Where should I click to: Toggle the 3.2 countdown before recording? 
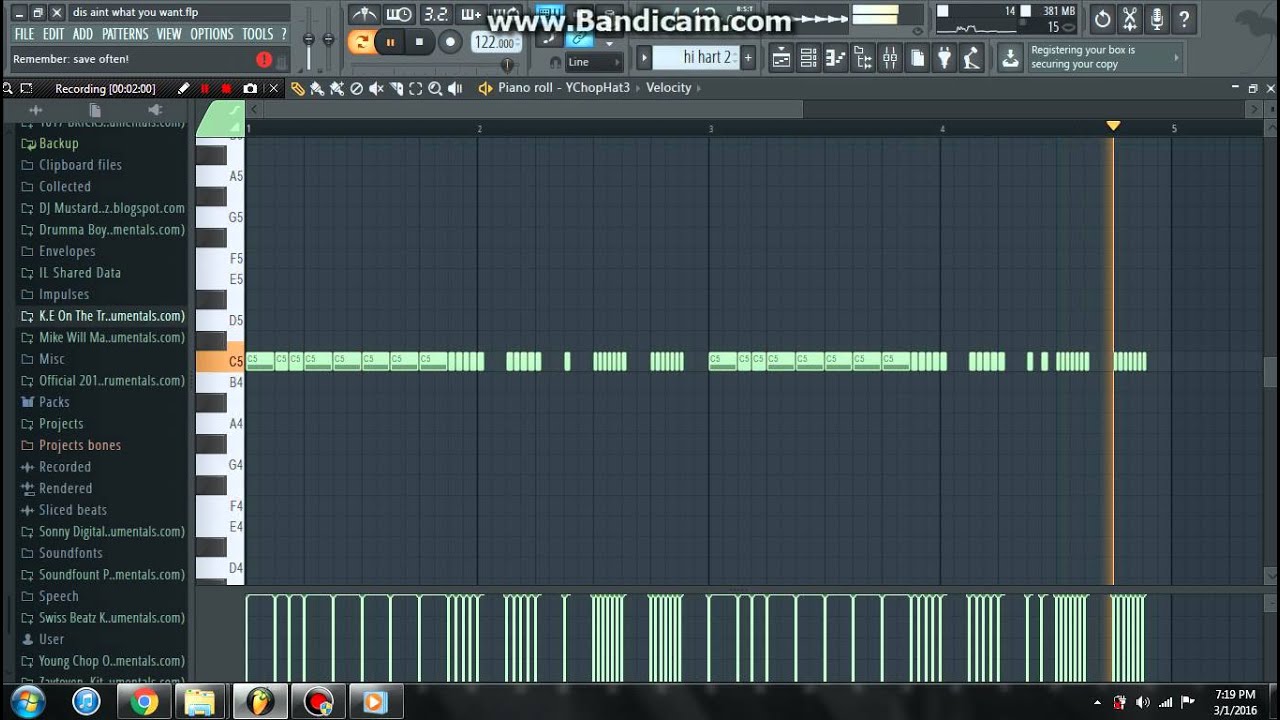pyautogui.click(x=435, y=15)
